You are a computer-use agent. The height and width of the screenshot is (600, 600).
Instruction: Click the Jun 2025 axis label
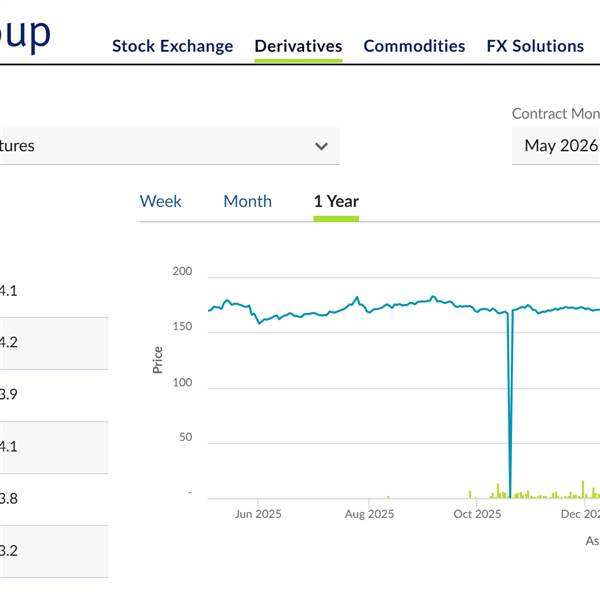coord(258,514)
